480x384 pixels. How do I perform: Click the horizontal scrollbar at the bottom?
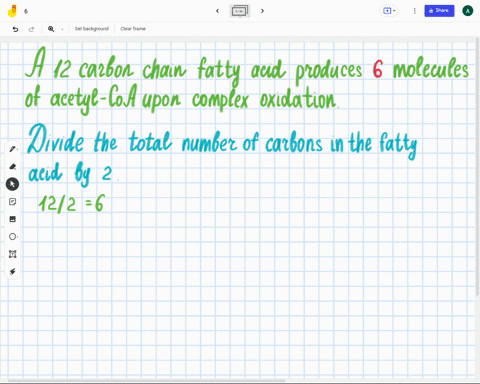pos(147,380)
